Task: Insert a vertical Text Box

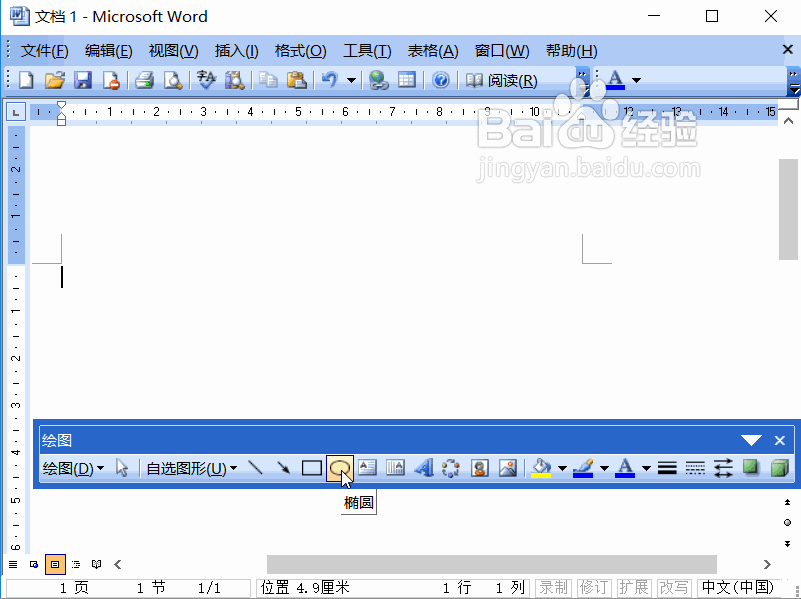Action: (x=395, y=468)
